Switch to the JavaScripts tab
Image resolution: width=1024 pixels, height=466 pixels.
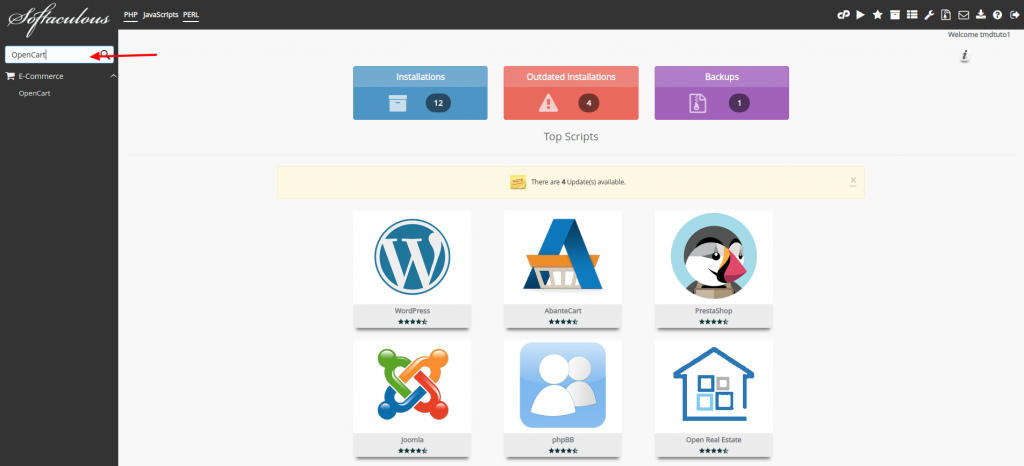160,15
